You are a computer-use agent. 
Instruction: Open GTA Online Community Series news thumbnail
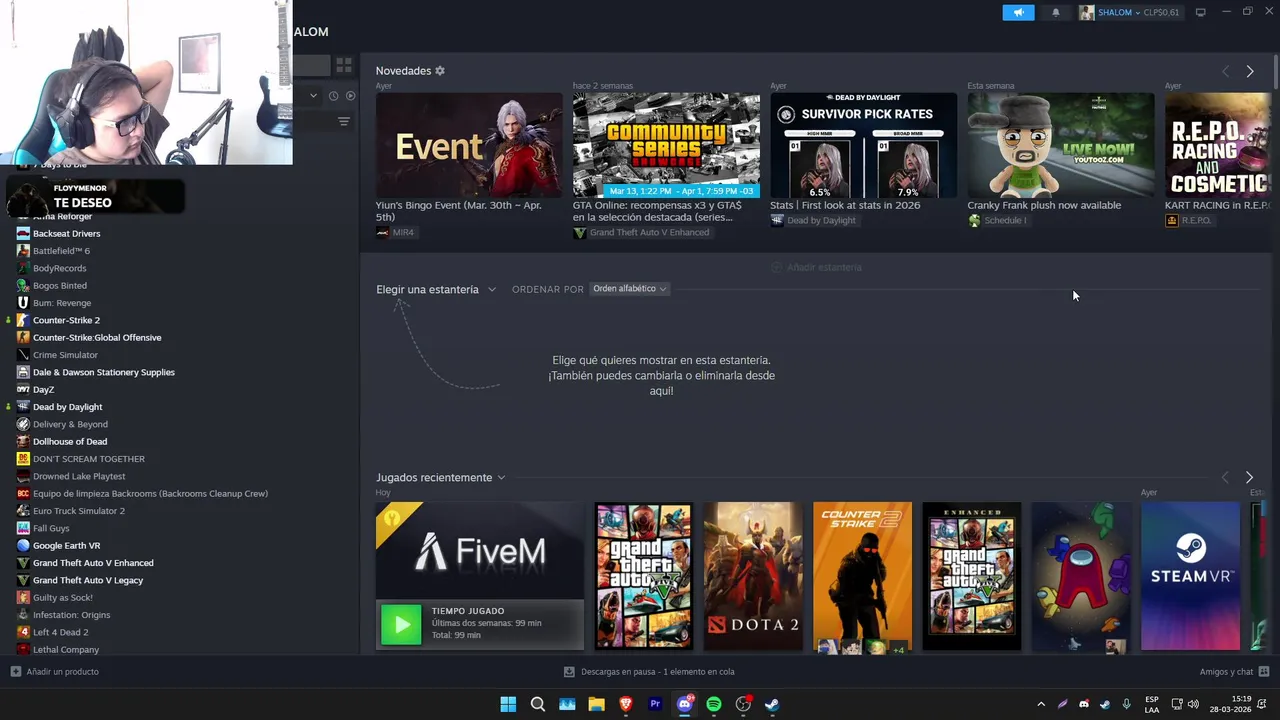pyautogui.click(x=666, y=146)
